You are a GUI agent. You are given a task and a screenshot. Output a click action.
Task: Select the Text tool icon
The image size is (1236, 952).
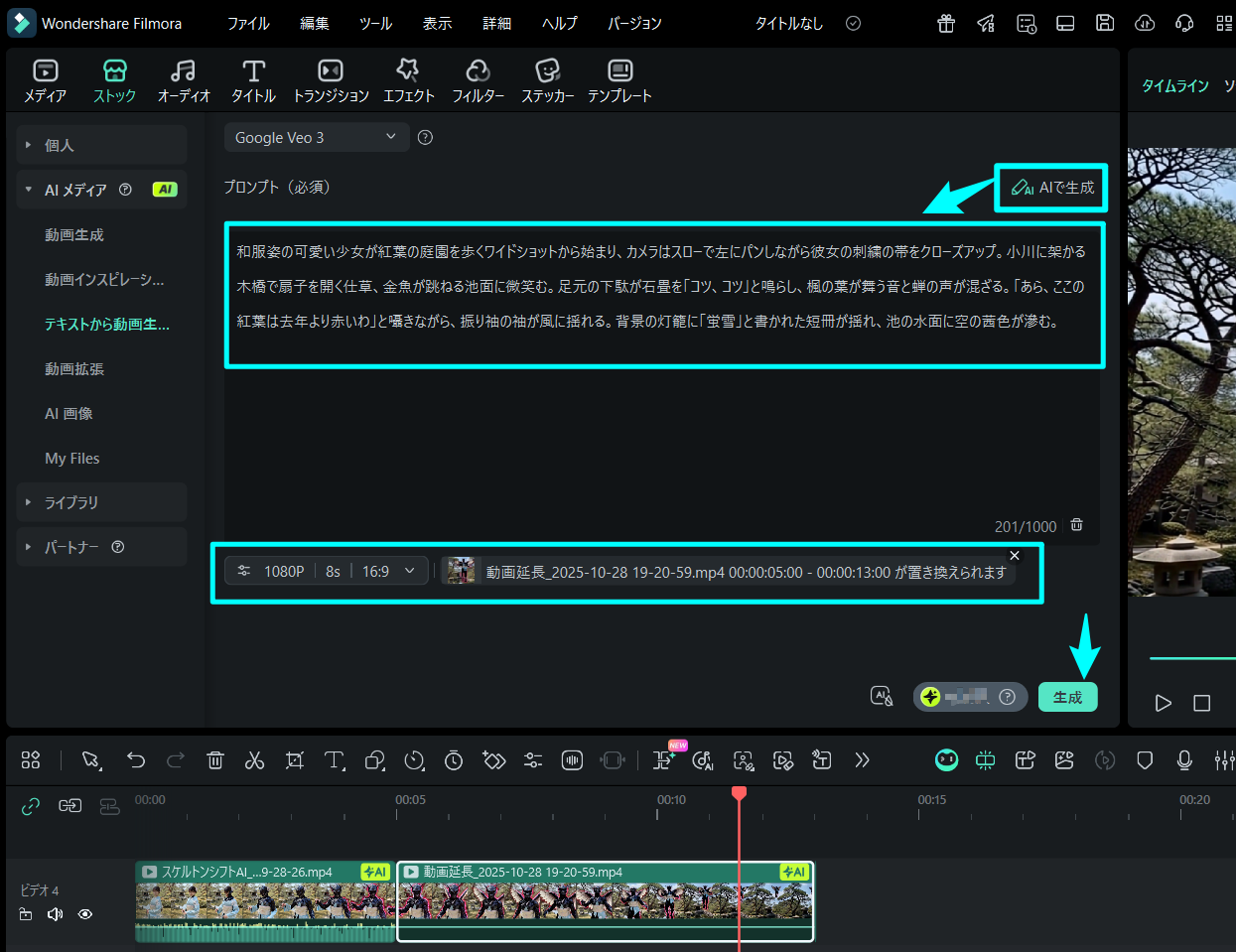pos(334,759)
